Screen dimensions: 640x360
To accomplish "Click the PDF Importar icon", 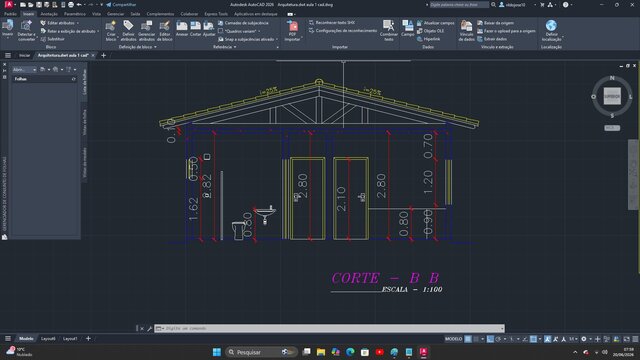I will tap(292, 26).
